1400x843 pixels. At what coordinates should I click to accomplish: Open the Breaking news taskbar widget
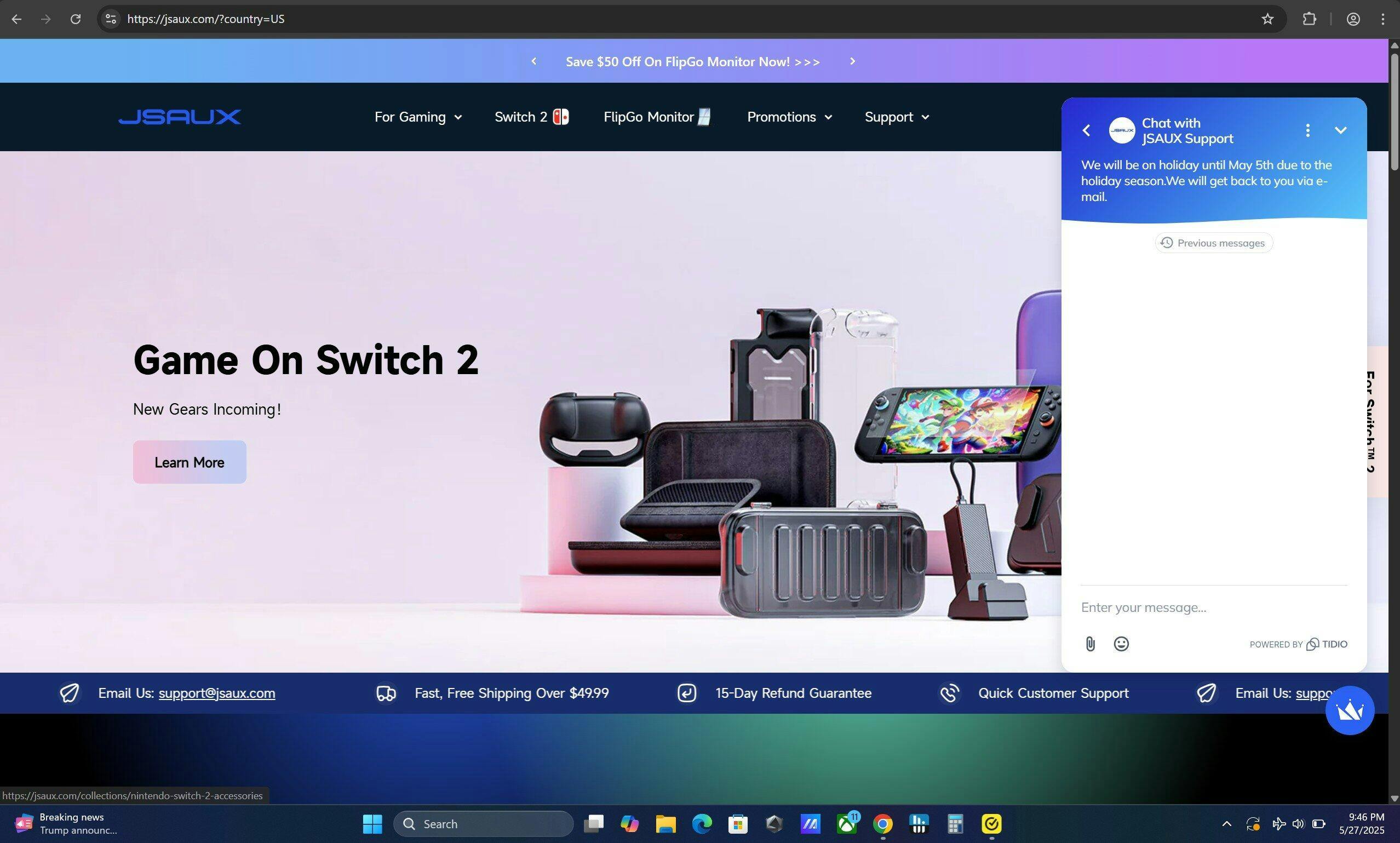click(x=65, y=824)
